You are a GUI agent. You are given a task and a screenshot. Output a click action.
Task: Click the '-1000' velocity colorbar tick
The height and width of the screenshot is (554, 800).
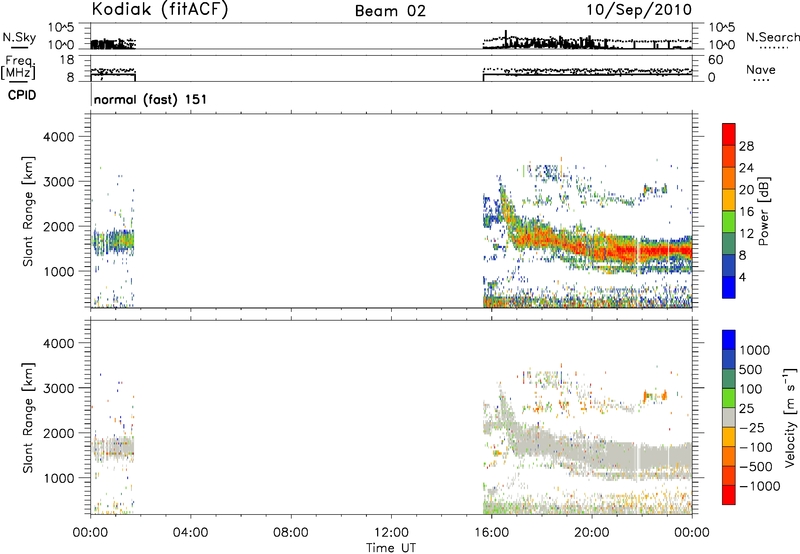pos(759,486)
